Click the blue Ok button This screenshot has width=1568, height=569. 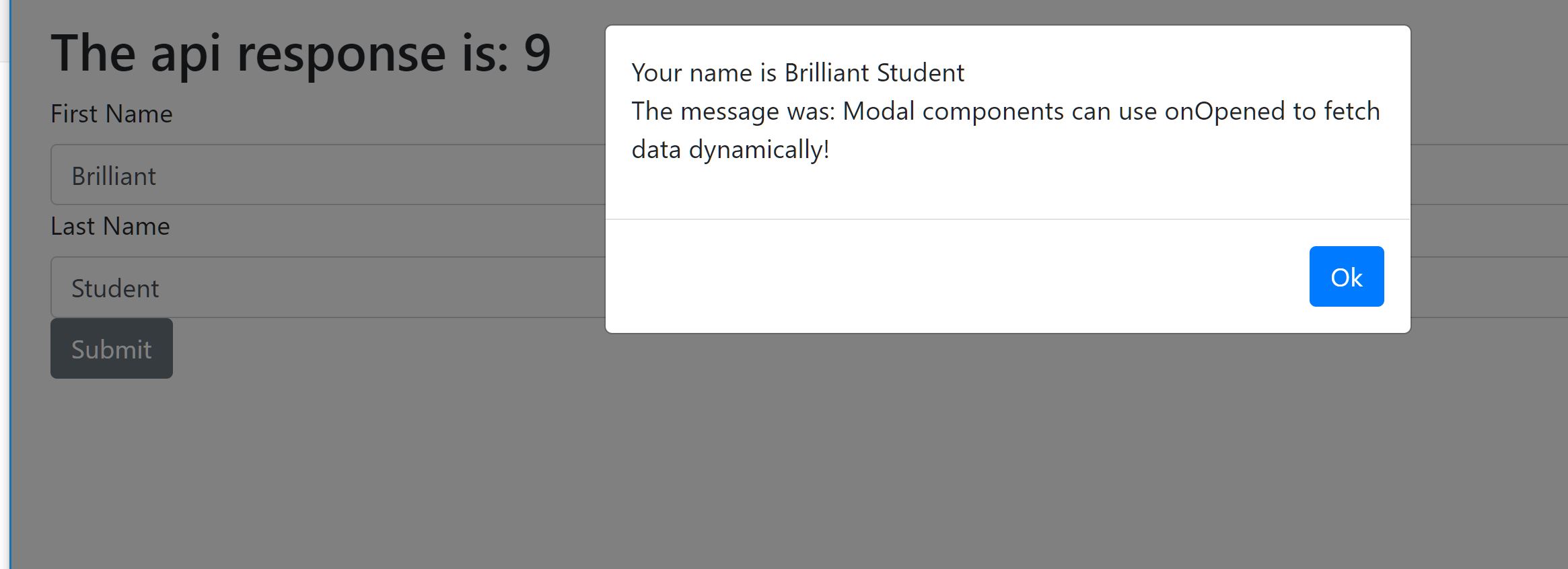coord(1346,276)
